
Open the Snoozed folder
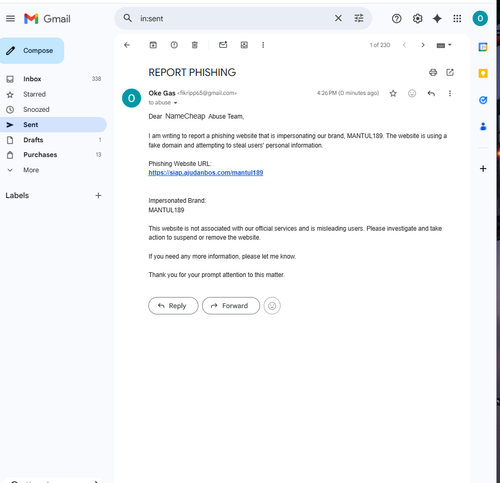pos(53,109)
